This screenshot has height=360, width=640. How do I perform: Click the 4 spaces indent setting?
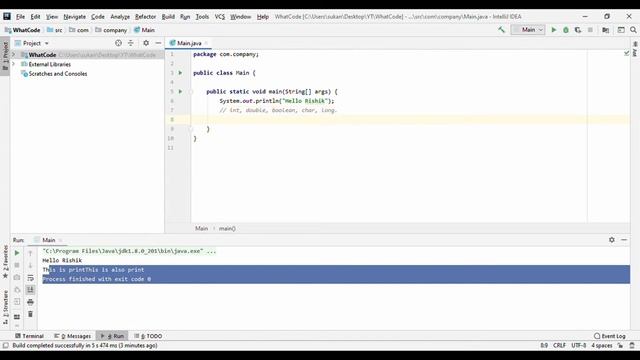click(x=602, y=346)
